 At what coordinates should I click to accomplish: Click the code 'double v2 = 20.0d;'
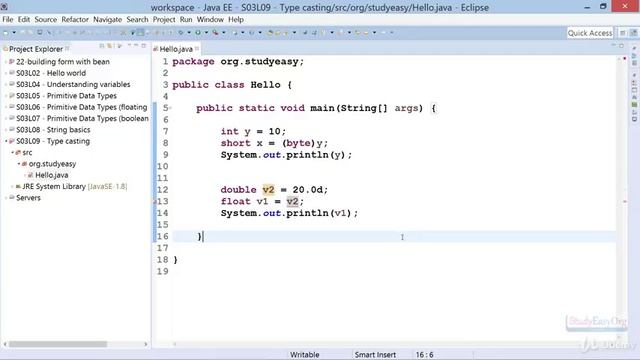click(274, 190)
